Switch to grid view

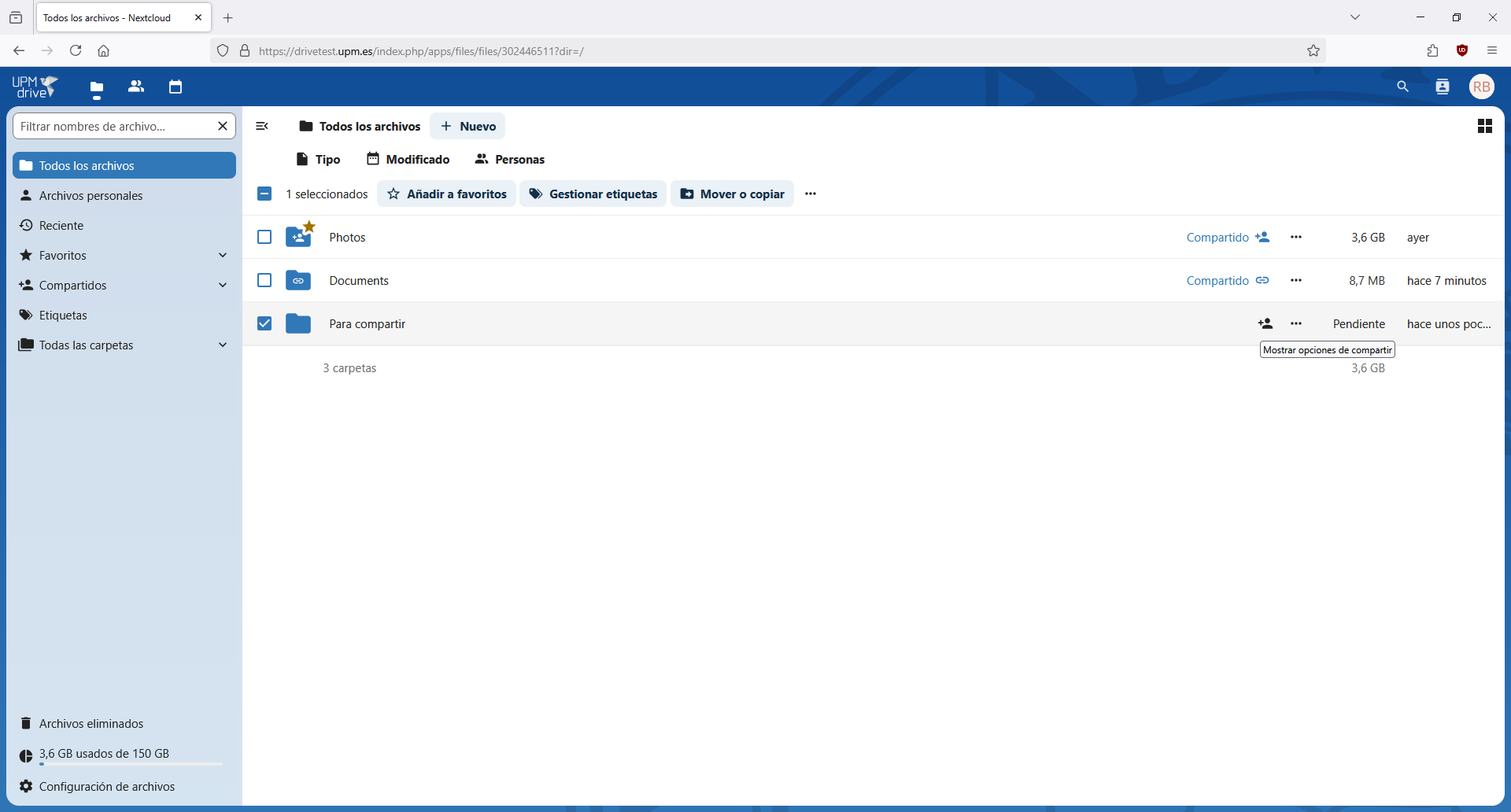[1485, 126]
